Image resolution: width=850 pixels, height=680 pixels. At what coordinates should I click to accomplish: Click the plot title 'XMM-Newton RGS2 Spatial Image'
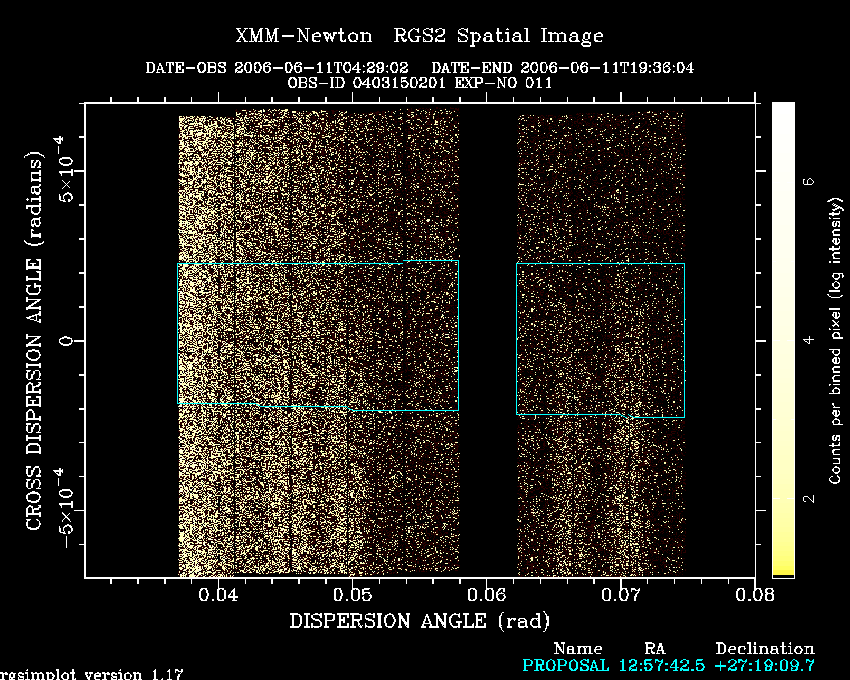tap(419, 36)
